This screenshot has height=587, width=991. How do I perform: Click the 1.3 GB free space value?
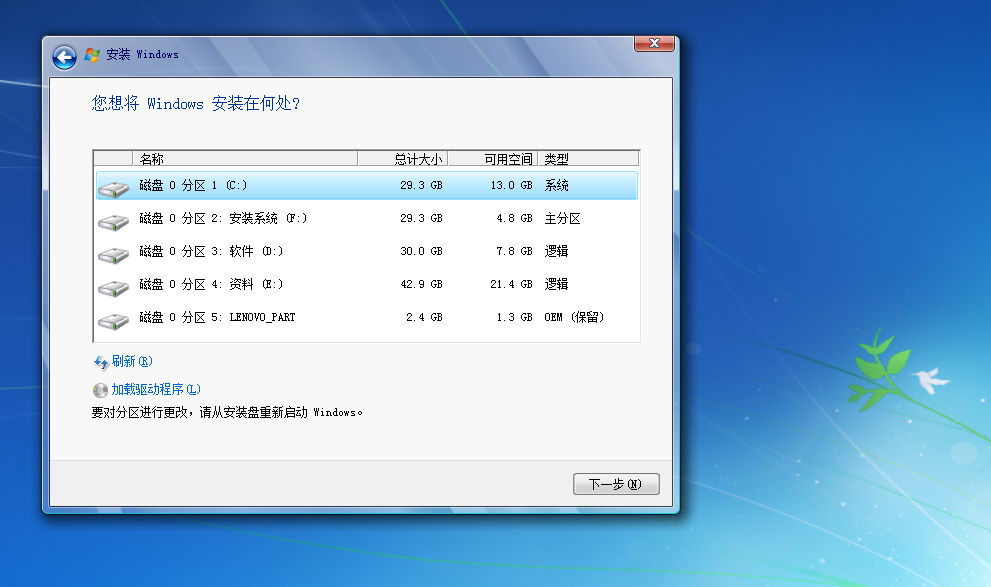514,317
